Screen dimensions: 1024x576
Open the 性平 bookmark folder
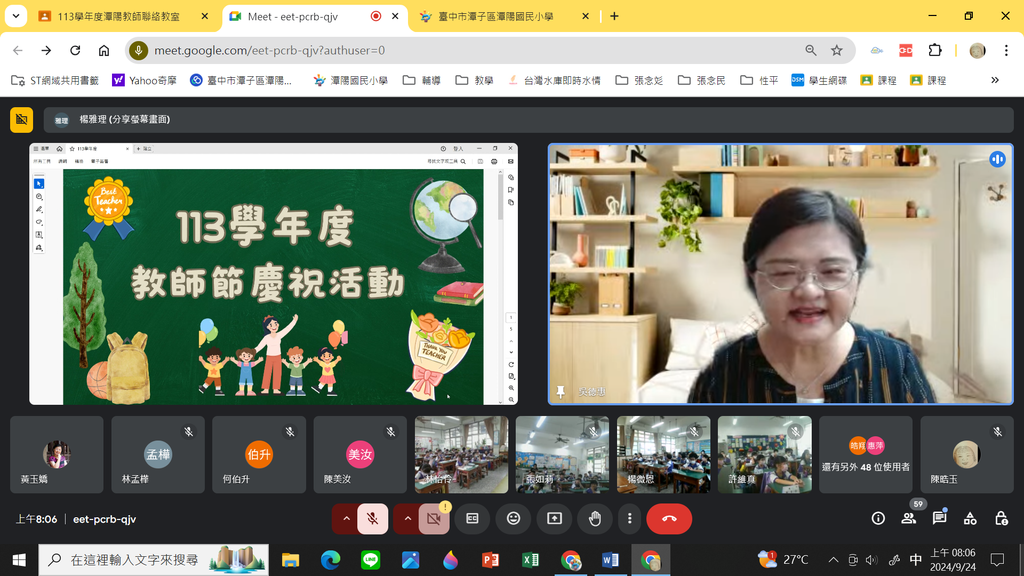pos(760,80)
